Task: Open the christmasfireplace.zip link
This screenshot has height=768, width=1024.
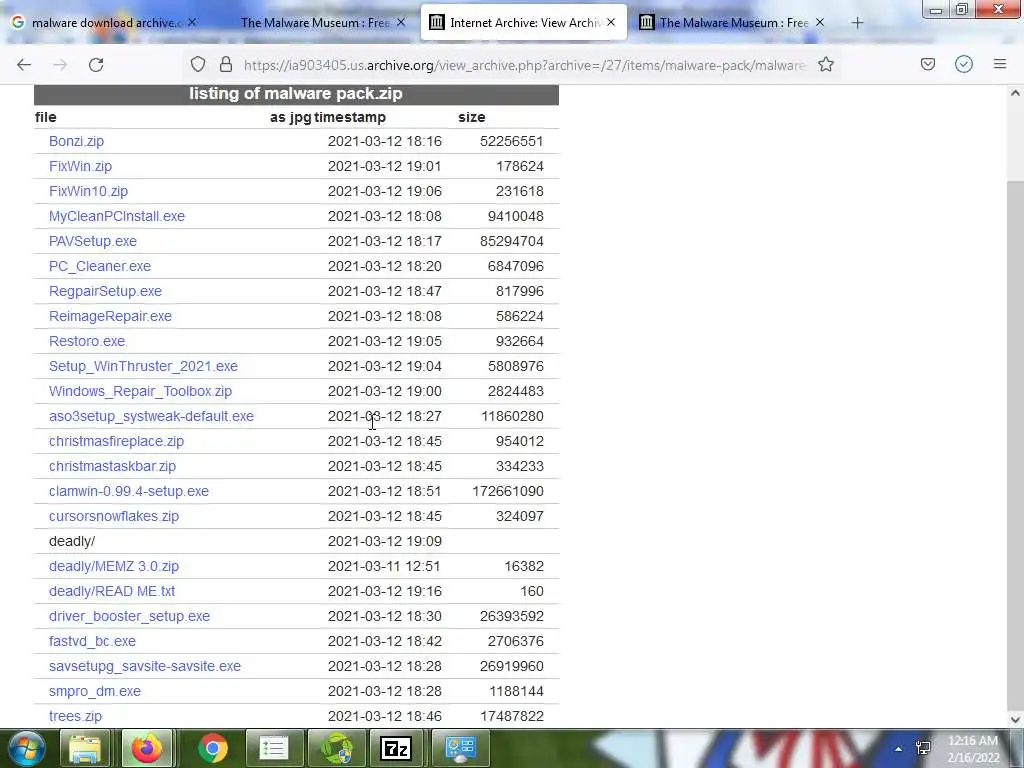Action: coord(116,441)
